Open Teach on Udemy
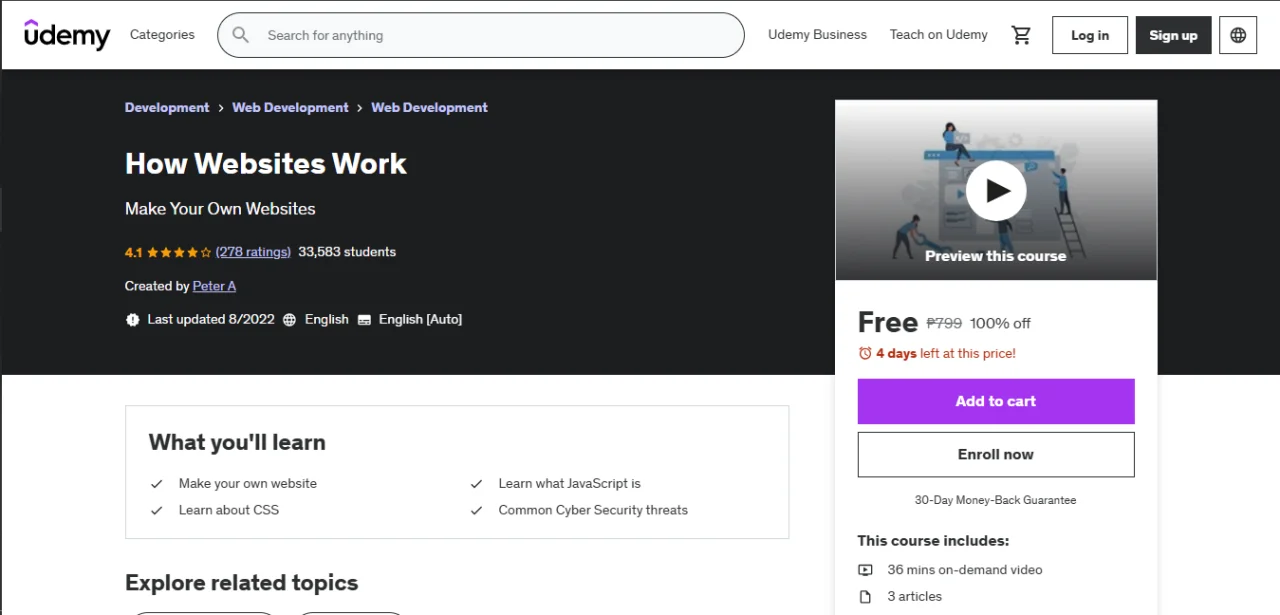1280x615 pixels. [x=939, y=35]
